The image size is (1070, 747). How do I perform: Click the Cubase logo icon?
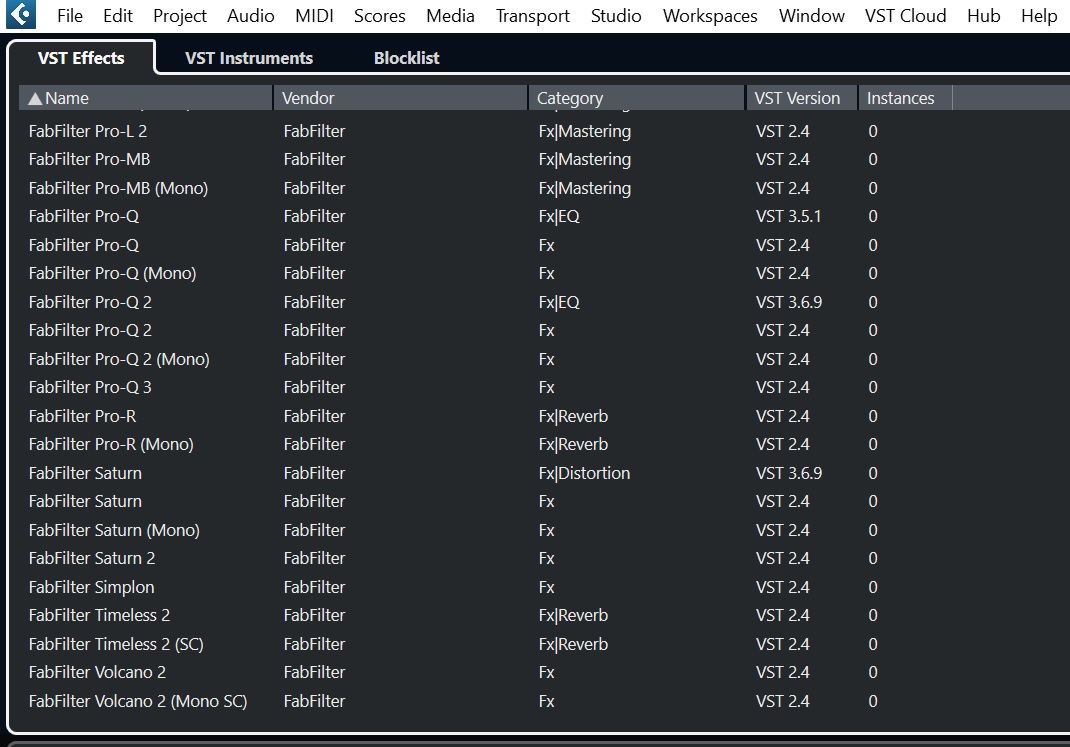[x=20, y=14]
